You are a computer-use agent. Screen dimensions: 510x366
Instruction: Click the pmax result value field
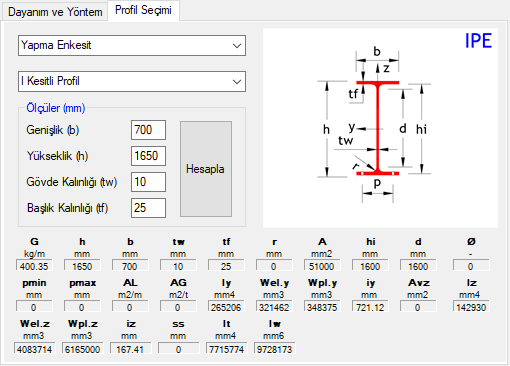tap(82, 307)
